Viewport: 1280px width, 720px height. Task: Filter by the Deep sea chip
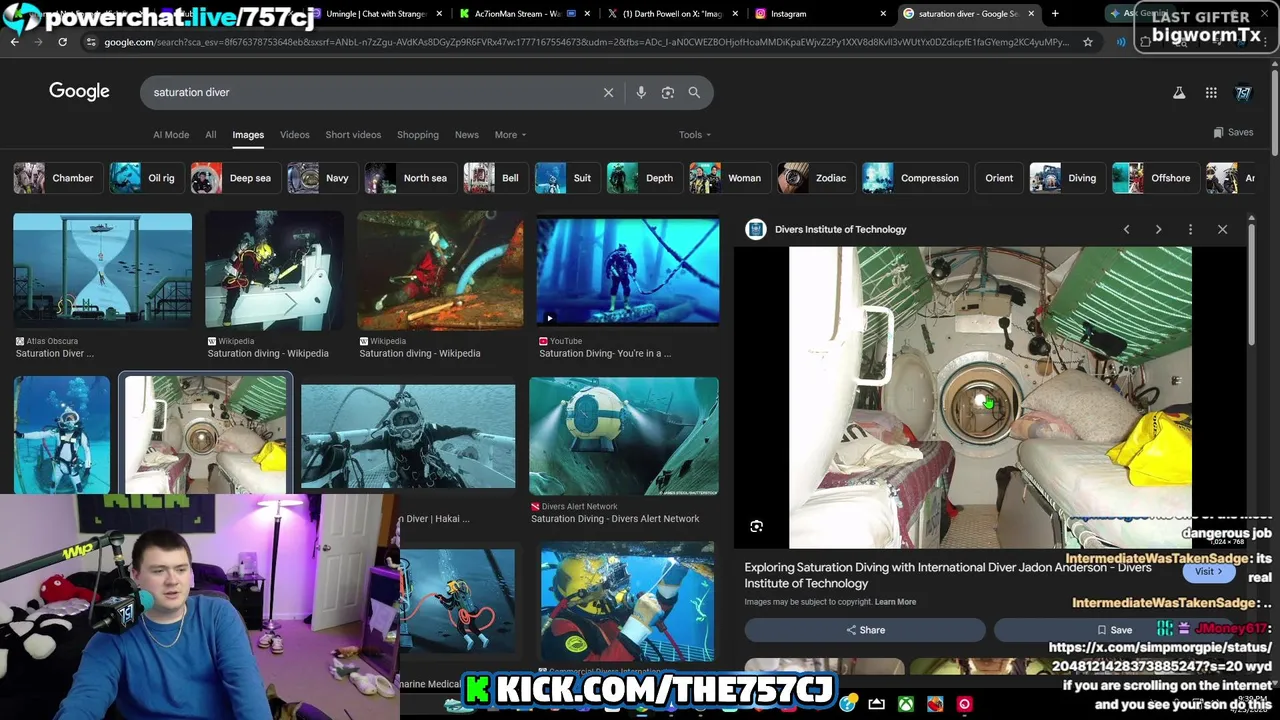coord(234,178)
